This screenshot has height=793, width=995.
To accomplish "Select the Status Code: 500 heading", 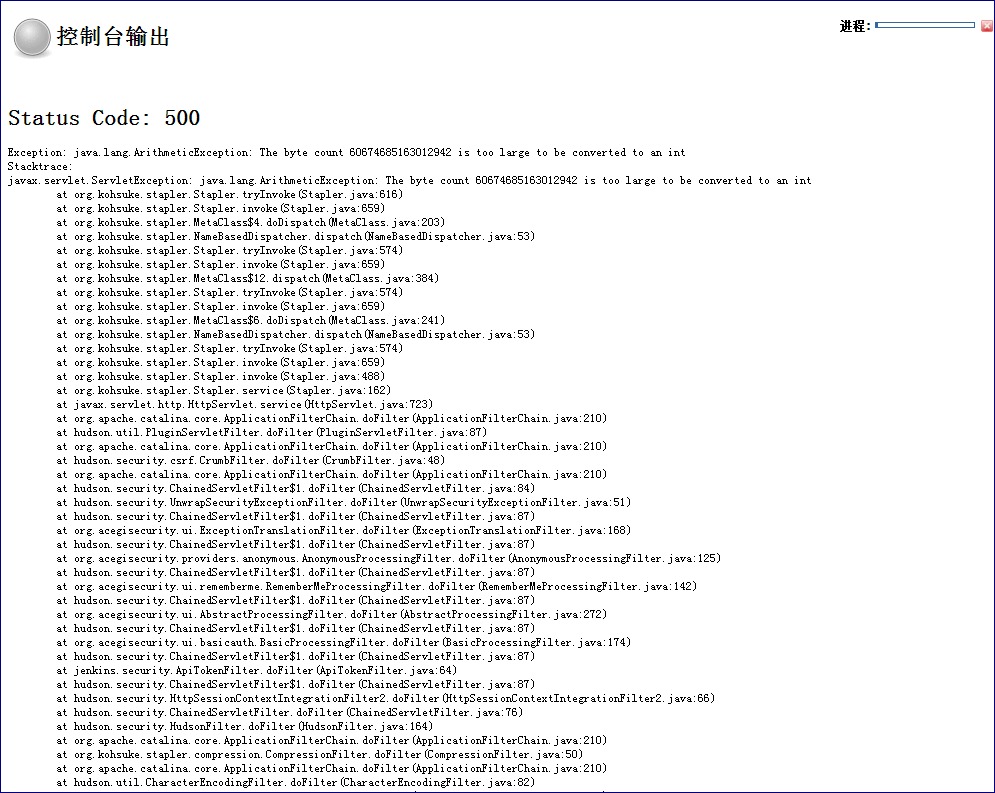I will pyautogui.click(x=100, y=118).
